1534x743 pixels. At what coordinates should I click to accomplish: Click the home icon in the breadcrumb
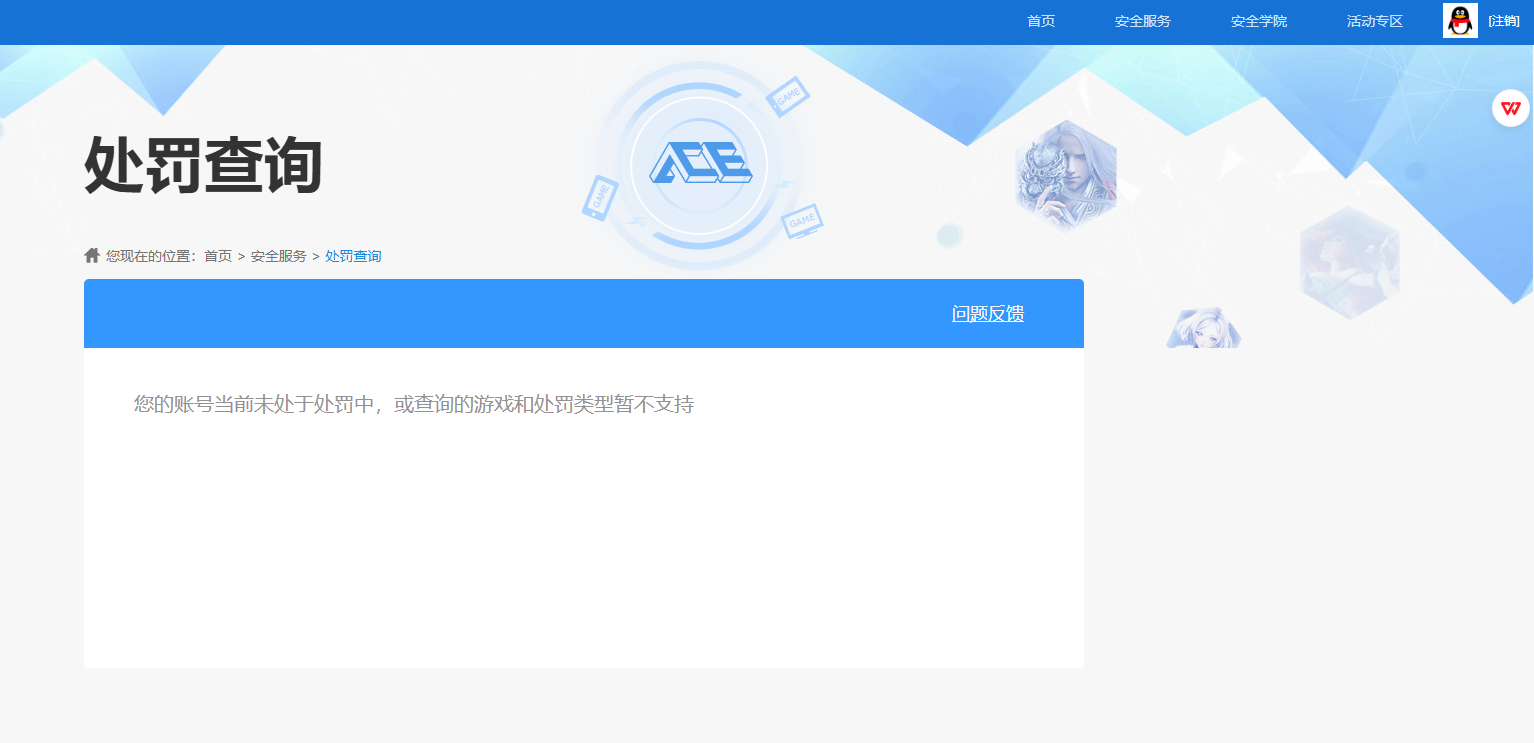[x=90, y=255]
